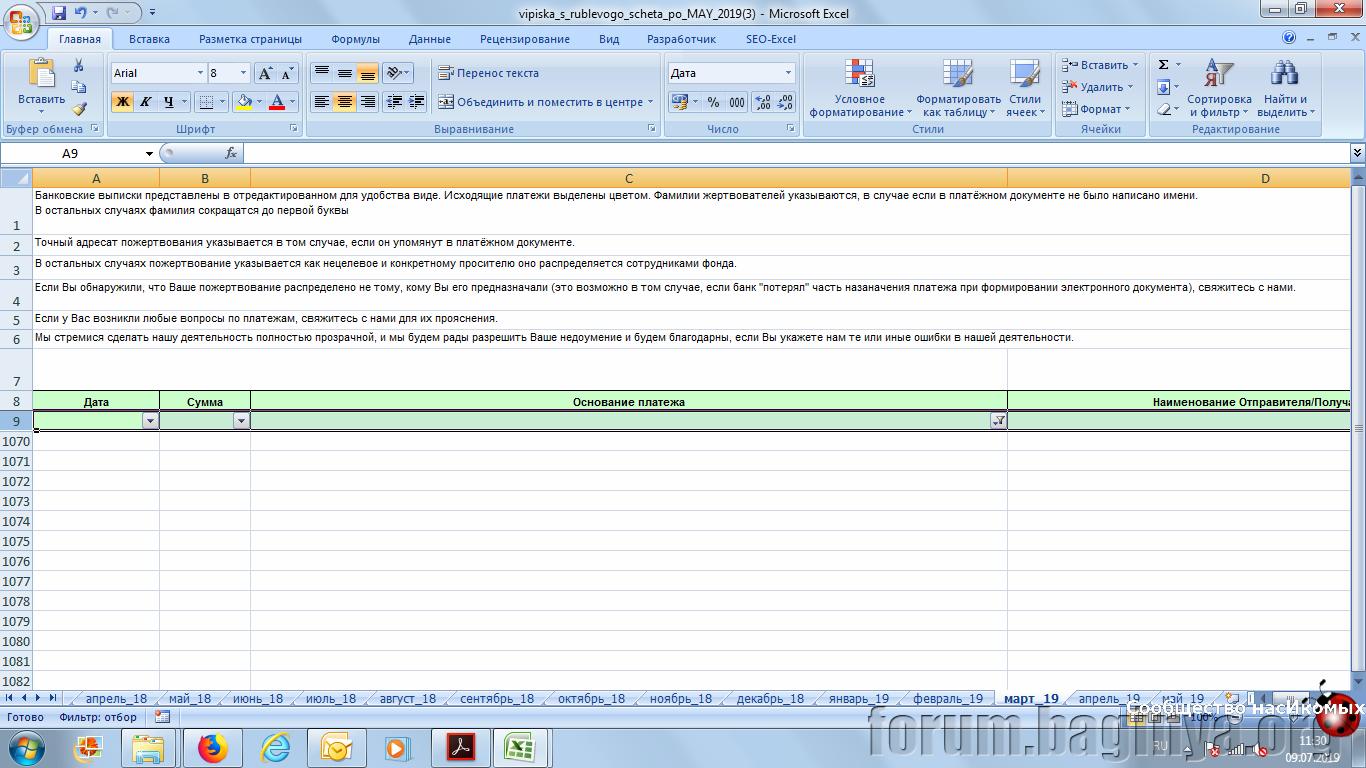Toggle bottom vertical alignment

368,73
